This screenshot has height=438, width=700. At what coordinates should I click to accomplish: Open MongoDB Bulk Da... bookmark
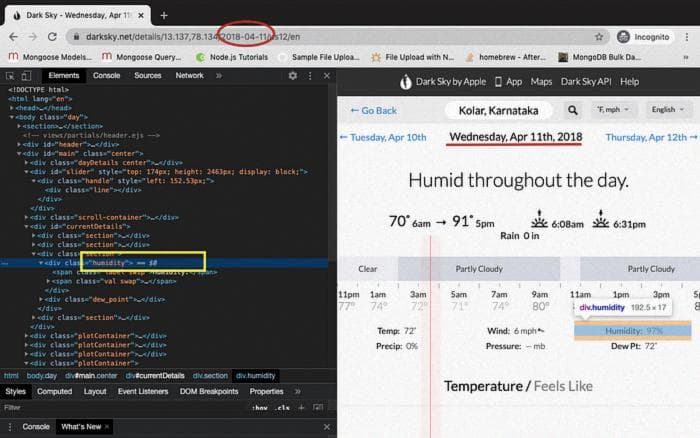[600, 57]
